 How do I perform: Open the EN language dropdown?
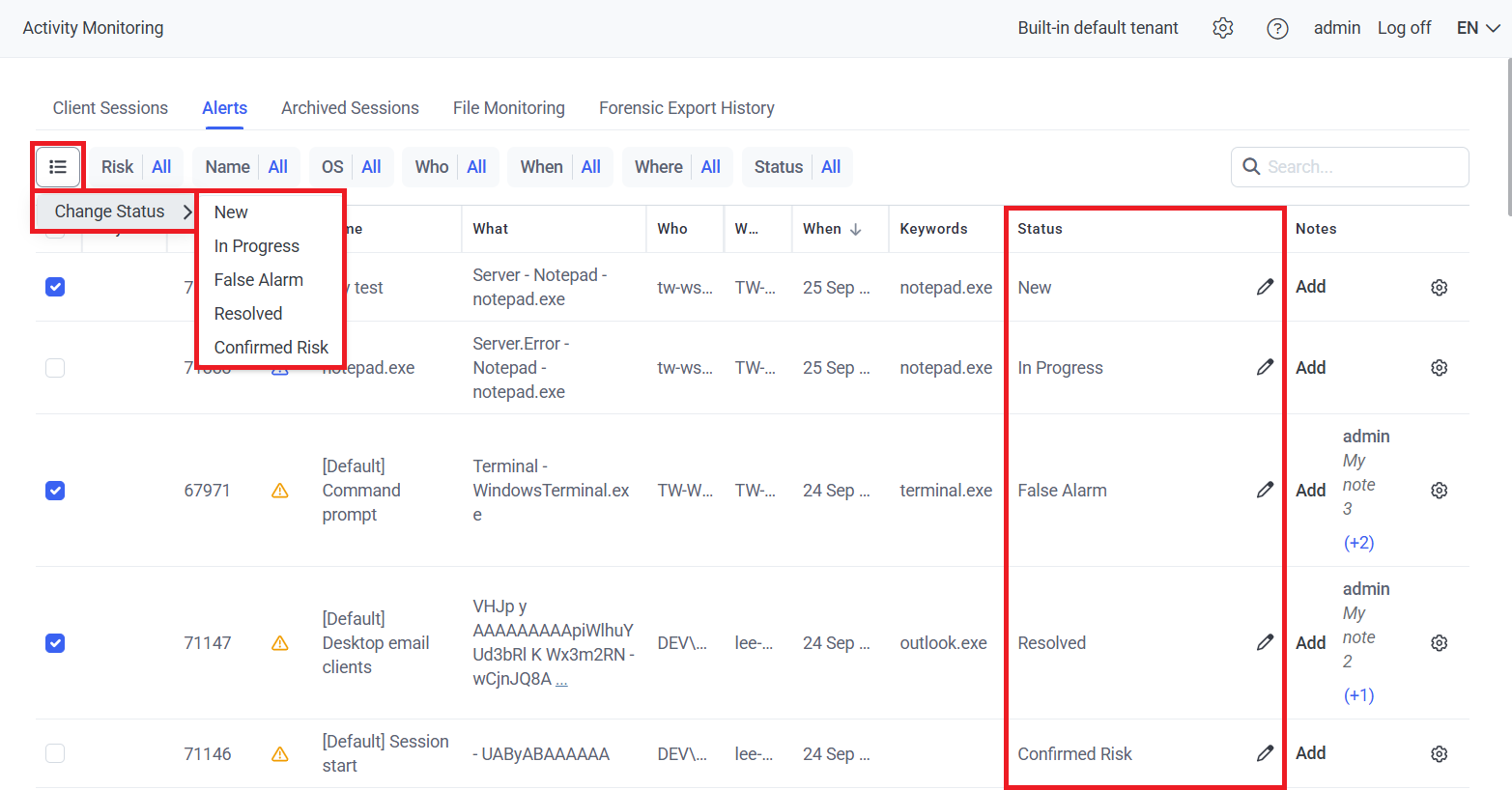[x=1477, y=28]
